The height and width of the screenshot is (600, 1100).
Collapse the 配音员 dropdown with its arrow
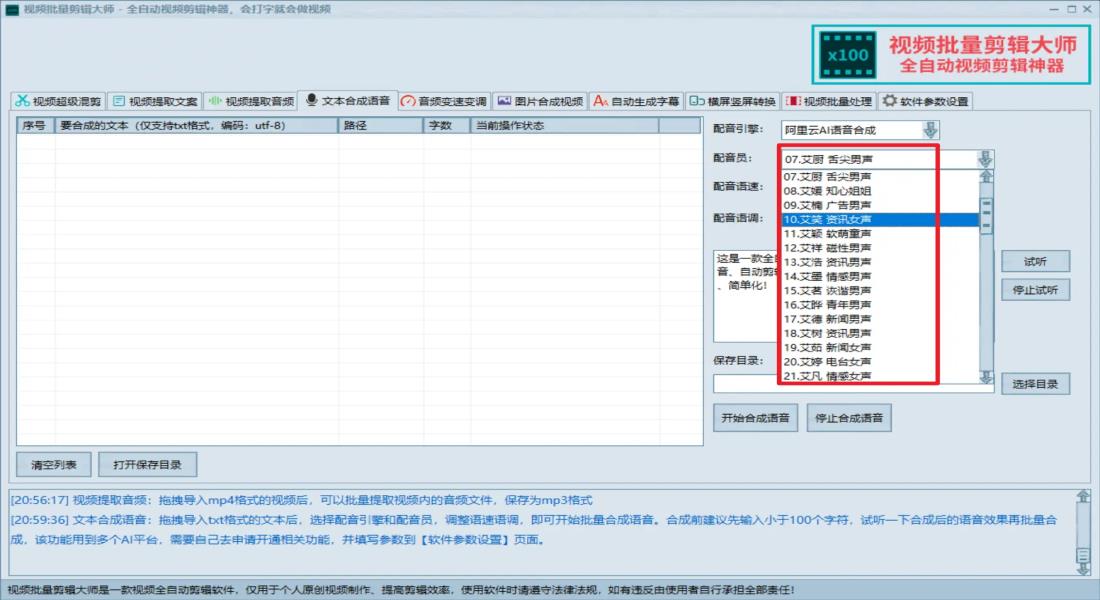point(985,159)
